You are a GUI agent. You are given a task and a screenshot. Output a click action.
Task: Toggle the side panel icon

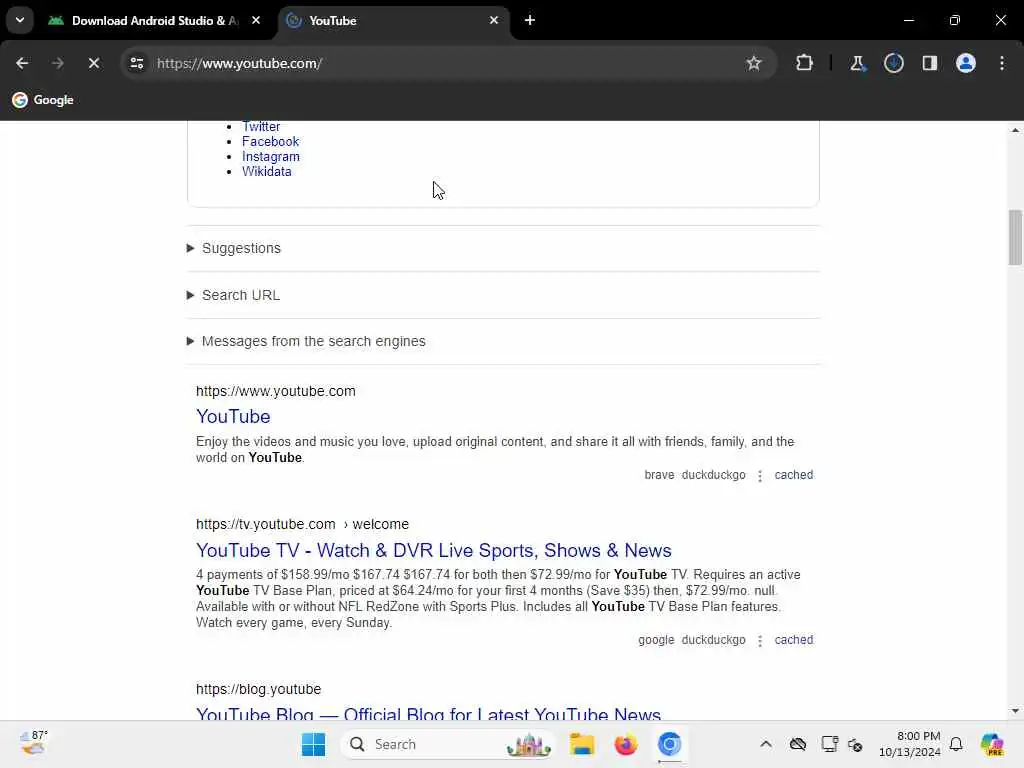tap(929, 63)
